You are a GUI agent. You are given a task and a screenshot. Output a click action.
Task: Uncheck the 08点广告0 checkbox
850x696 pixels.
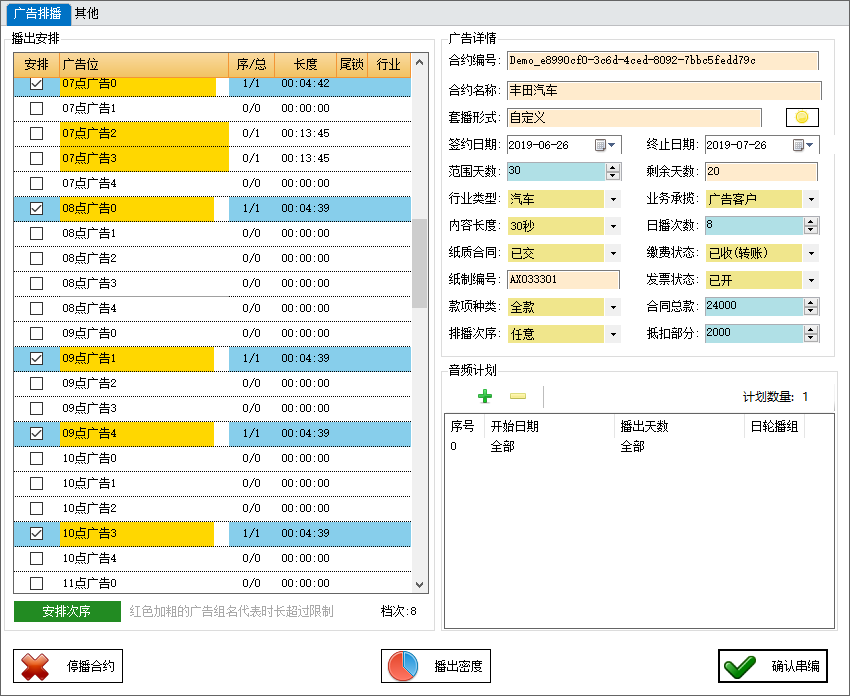pyautogui.click(x=37, y=209)
